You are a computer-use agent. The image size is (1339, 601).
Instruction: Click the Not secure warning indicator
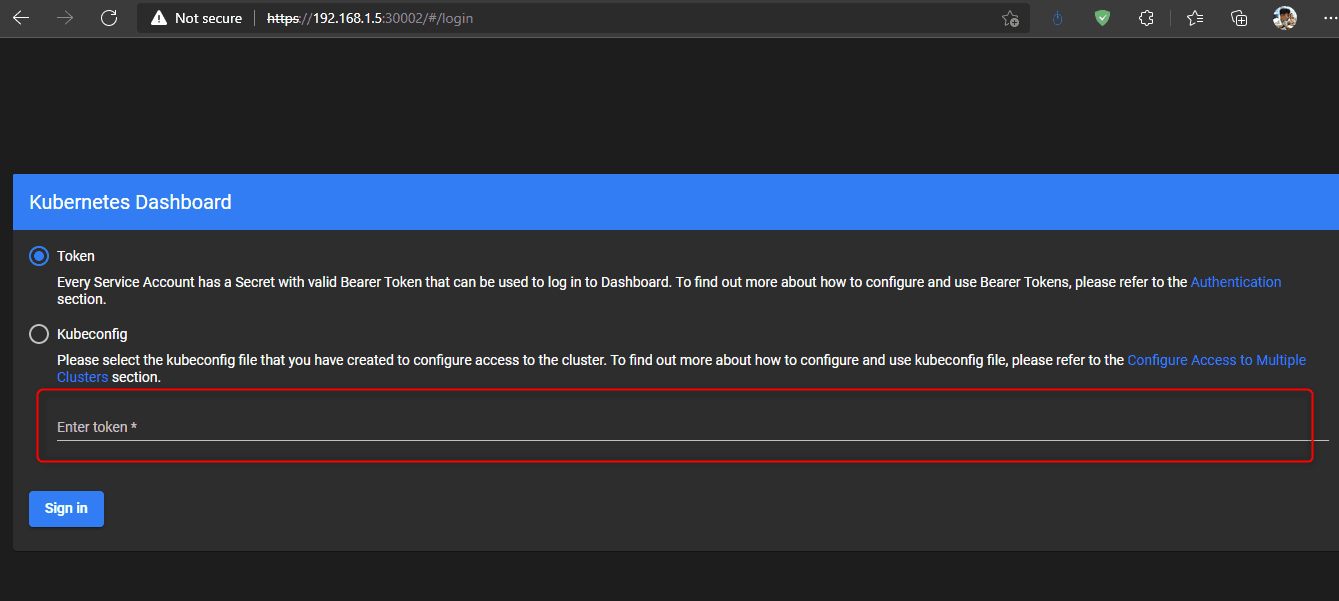coord(196,18)
